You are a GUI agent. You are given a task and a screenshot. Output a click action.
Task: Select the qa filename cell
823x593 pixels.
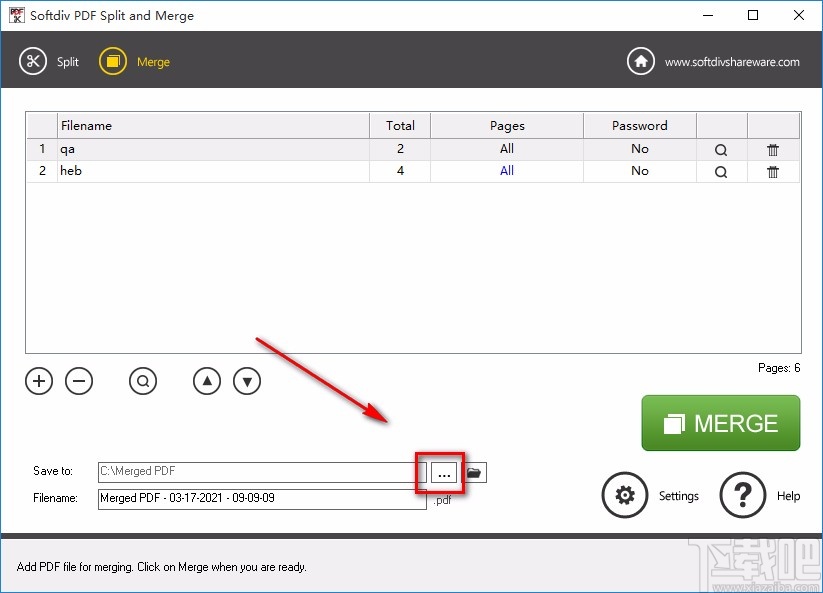point(213,149)
